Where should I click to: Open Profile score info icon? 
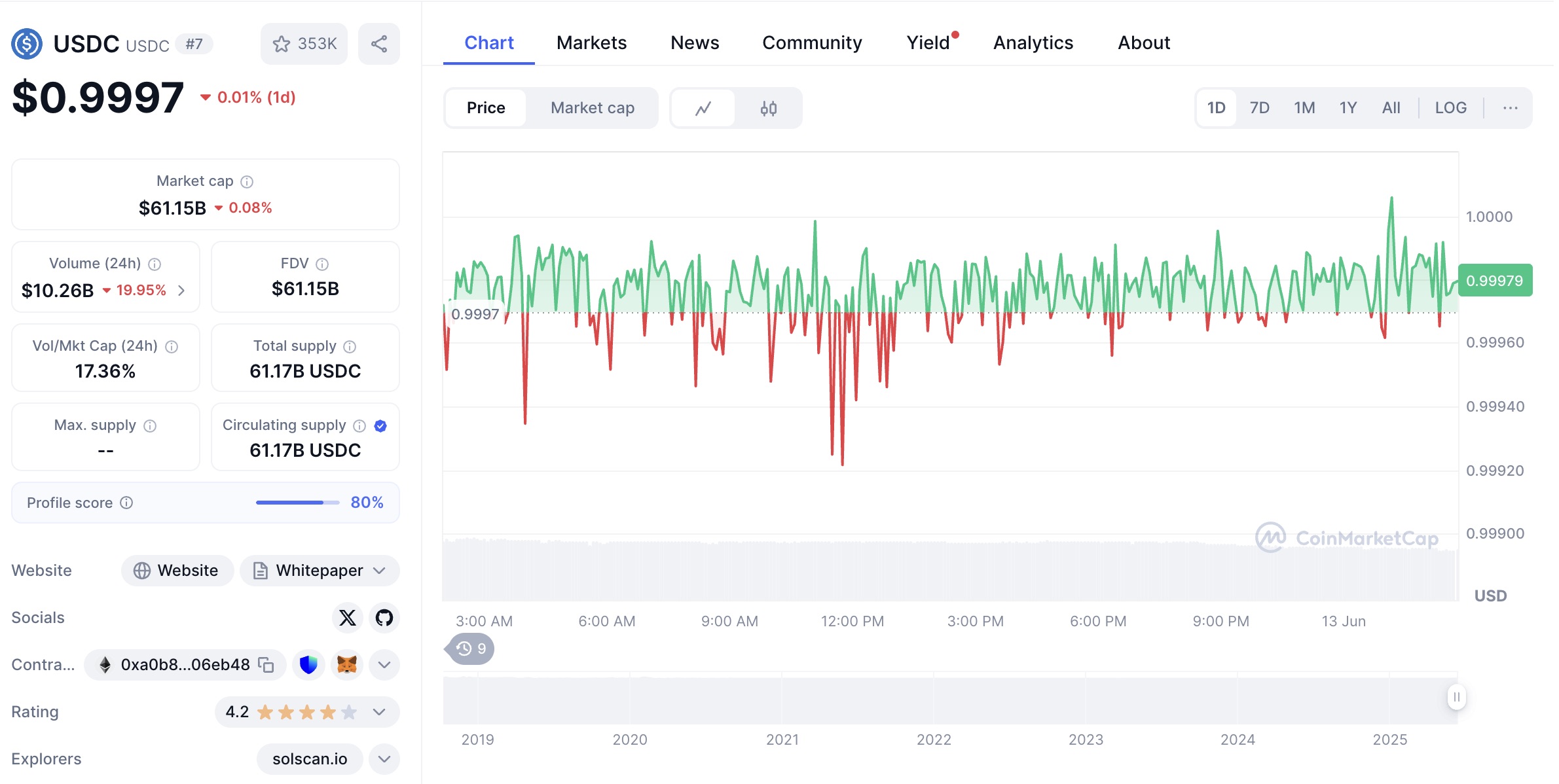coord(126,503)
